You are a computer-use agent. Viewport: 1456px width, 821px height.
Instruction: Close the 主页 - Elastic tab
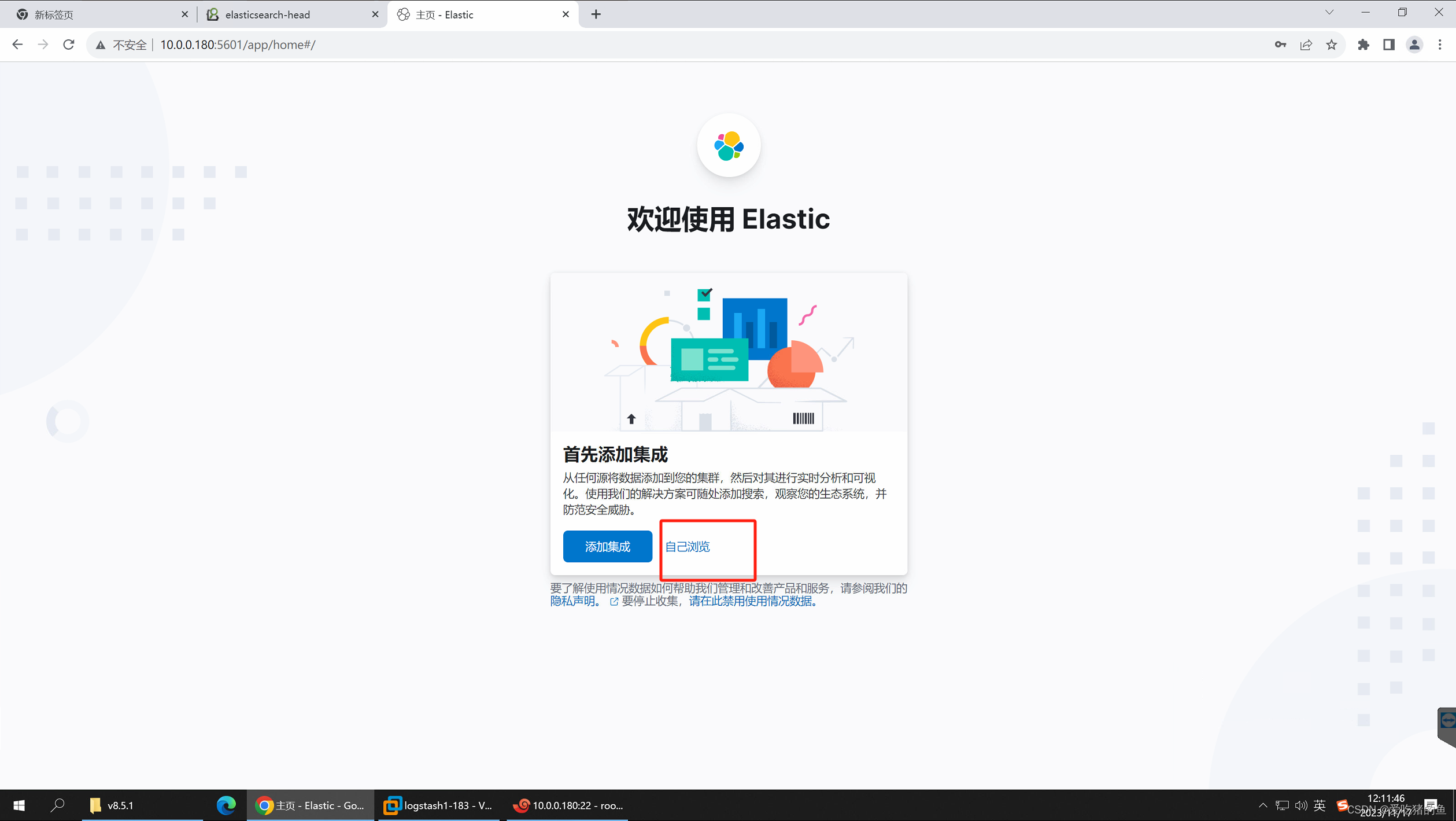pos(566,14)
